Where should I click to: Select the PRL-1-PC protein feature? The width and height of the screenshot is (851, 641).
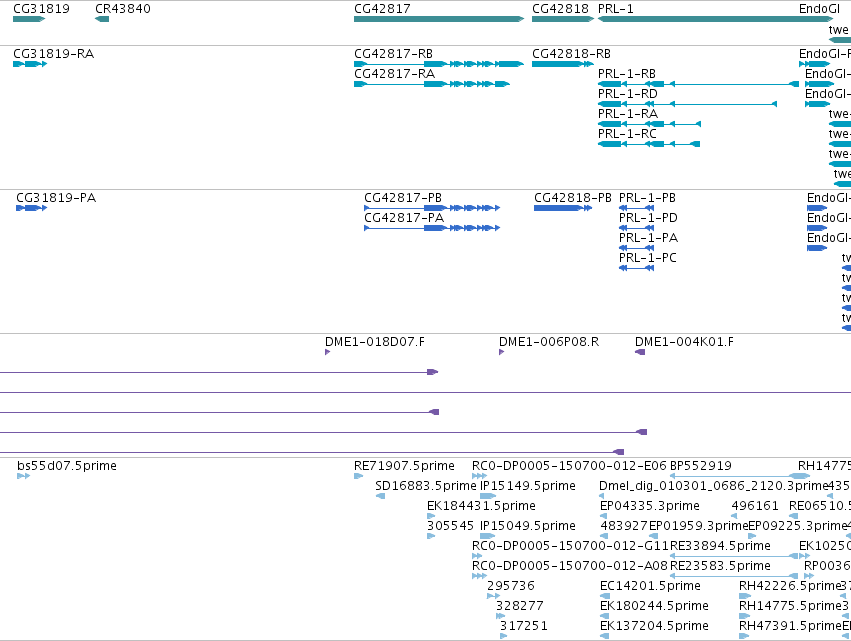(x=636, y=268)
